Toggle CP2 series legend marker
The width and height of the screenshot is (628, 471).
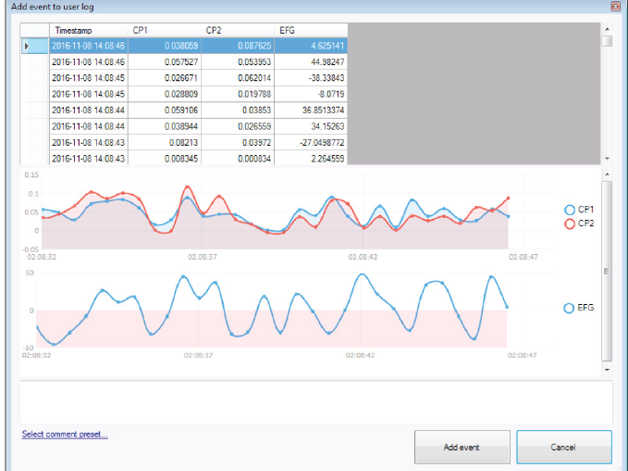tap(570, 224)
